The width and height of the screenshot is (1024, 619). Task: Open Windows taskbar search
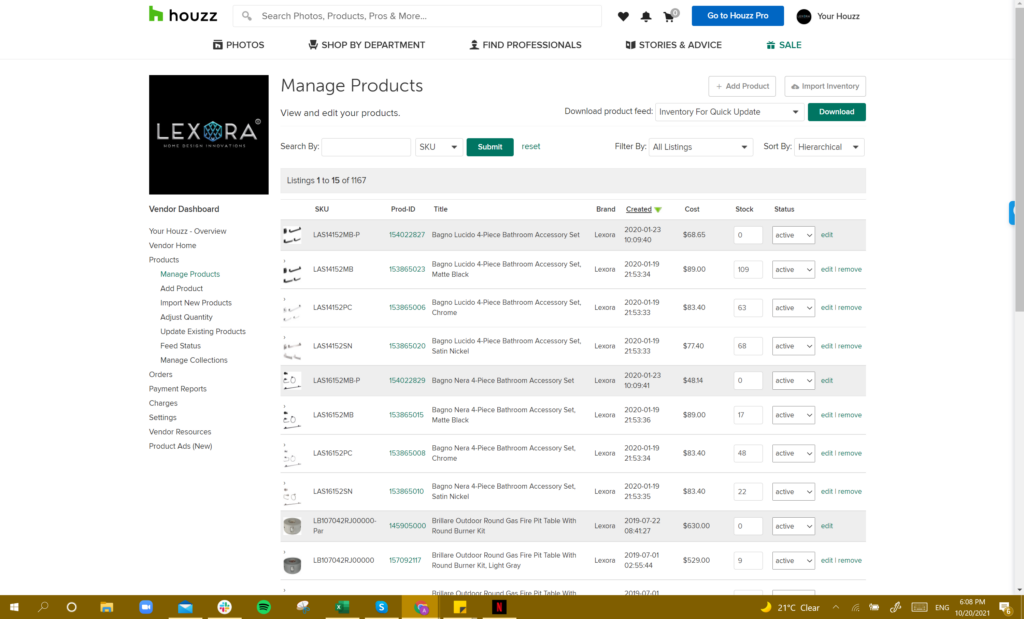(x=43, y=607)
